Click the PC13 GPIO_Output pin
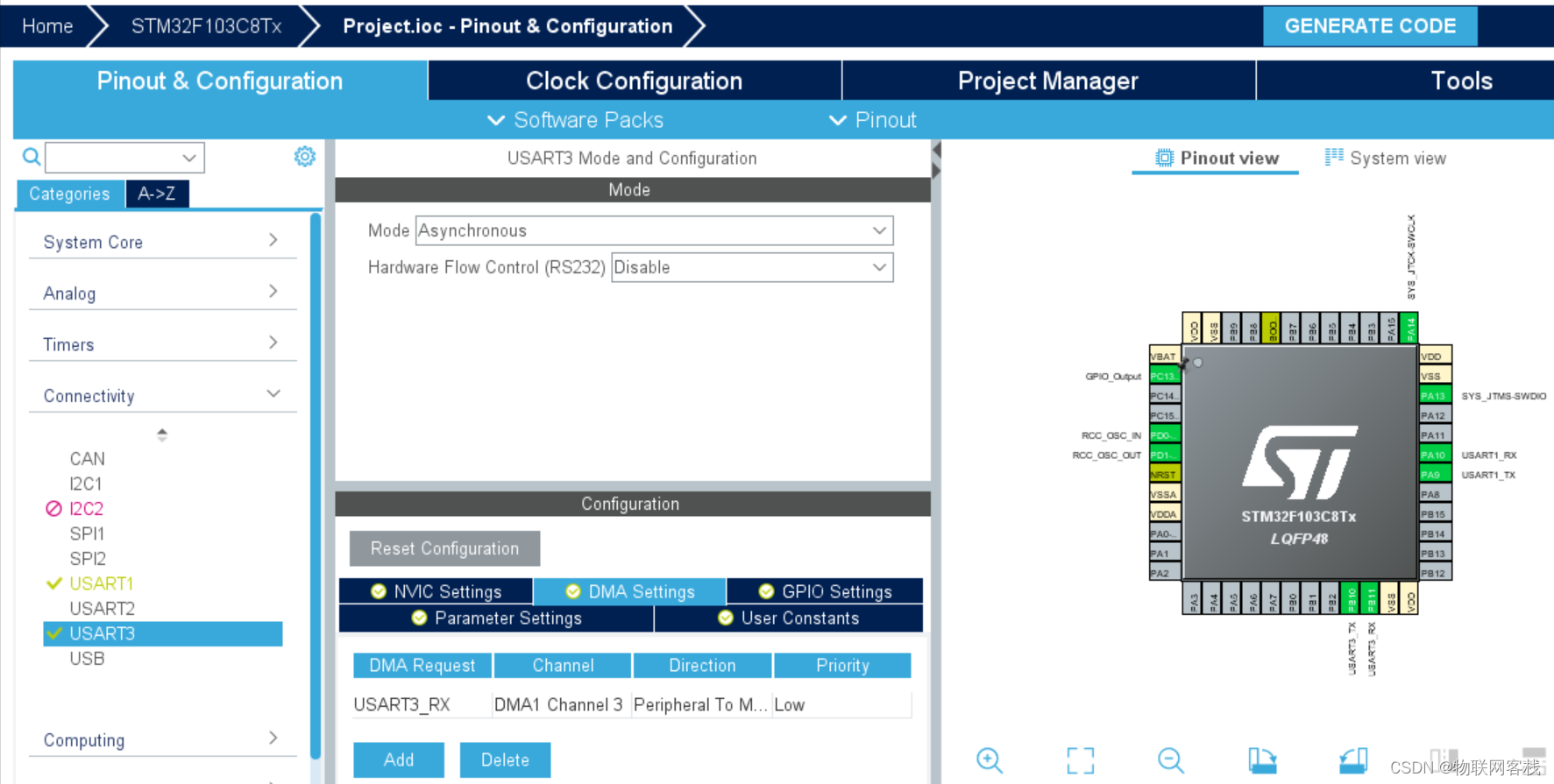Screen dimensions: 1554x784 [1164, 376]
